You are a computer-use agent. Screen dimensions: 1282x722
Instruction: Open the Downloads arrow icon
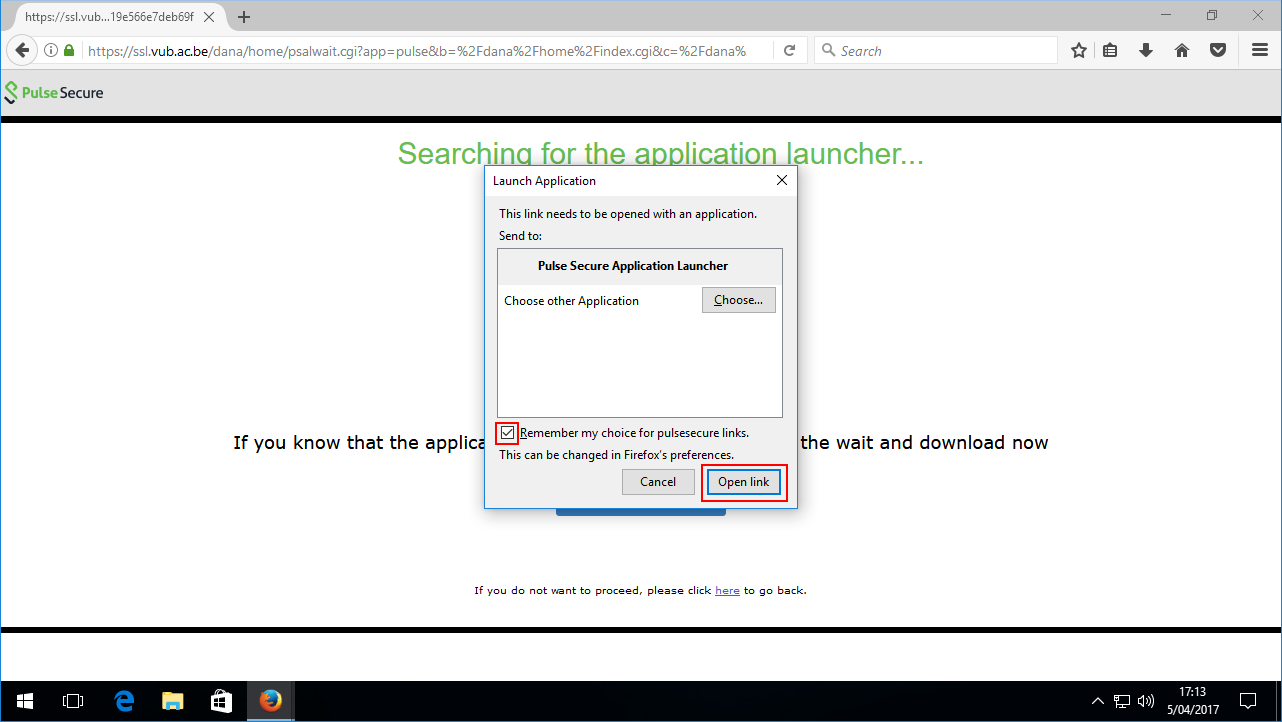[x=1146, y=50]
